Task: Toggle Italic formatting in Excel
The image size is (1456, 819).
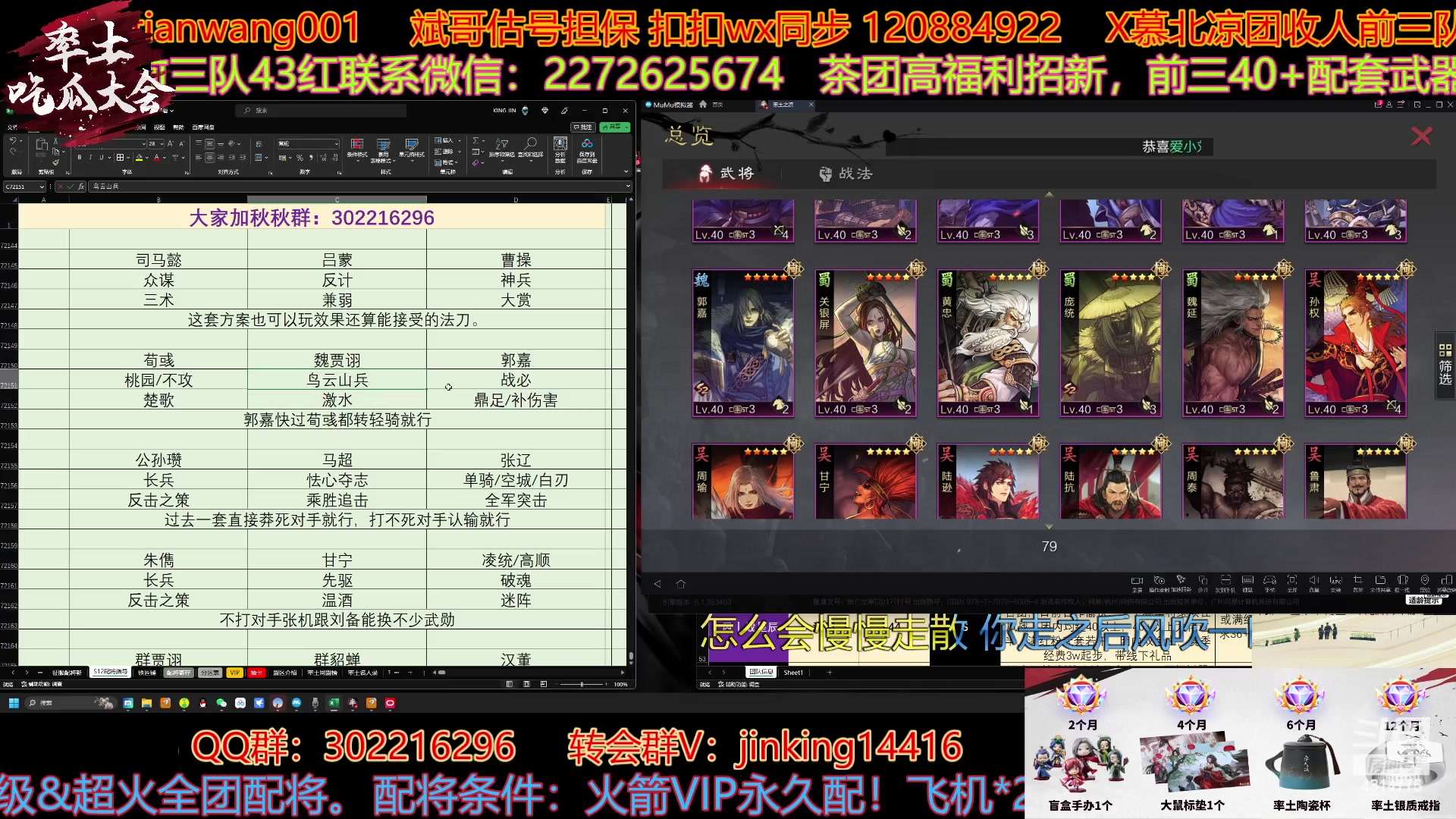Action: pyautogui.click(x=90, y=157)
